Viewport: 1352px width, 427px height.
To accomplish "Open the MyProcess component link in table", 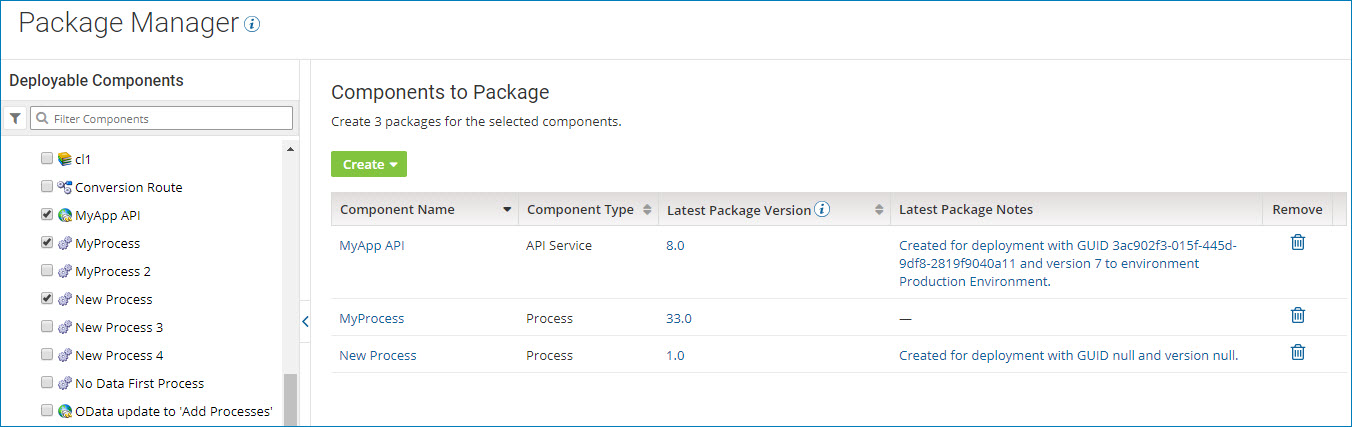I will [372, 318].
